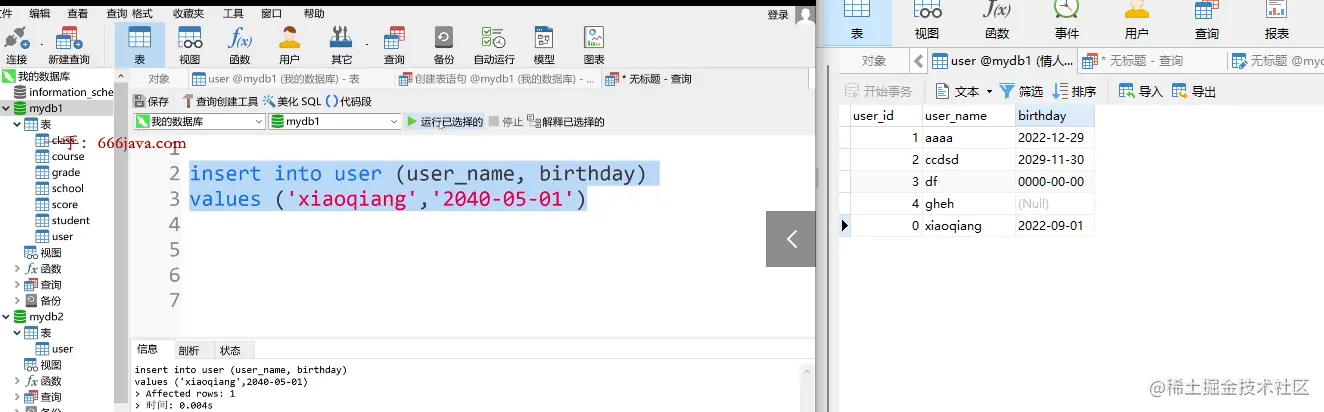Screen dimensions: 1324x412
Task: Open the 查询 (Query) icon in left toolbar
Action: point(394,45)
